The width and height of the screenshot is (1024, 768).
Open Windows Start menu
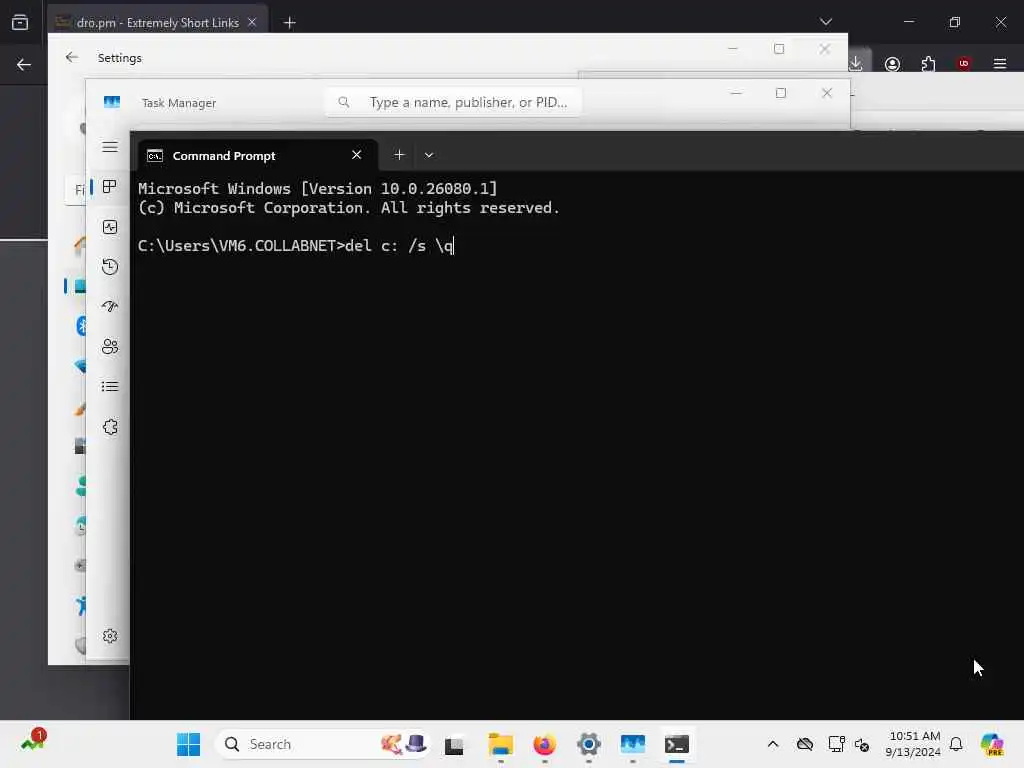click(x=189, y=744)
